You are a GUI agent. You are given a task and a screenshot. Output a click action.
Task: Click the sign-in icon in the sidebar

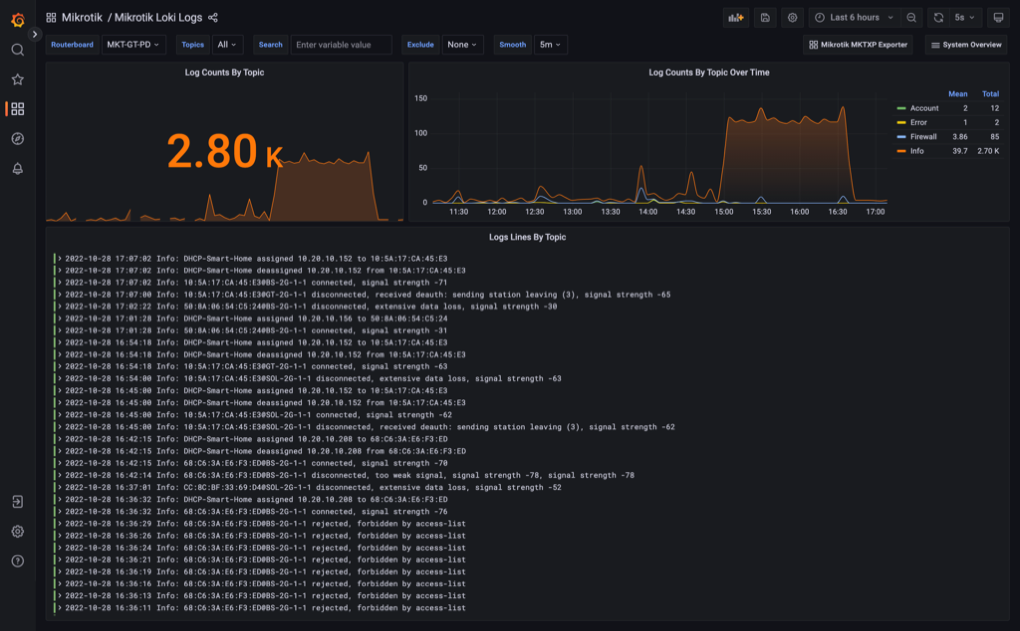click(x=18, y=502)
